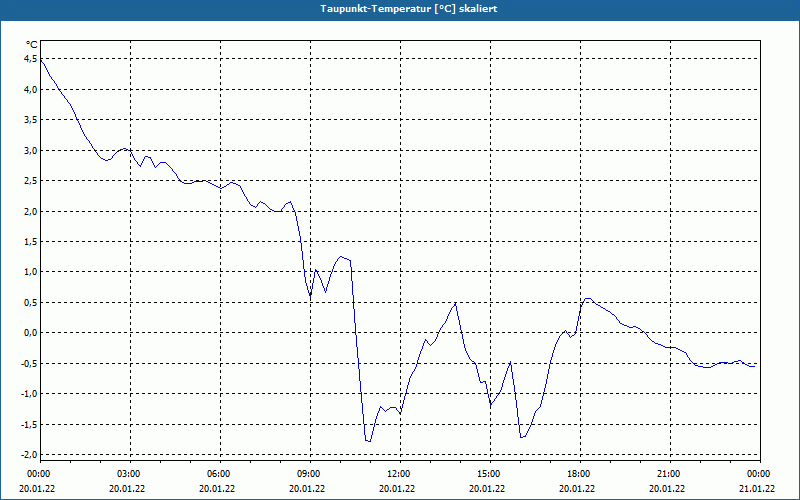Click the '00:00' time label above 21.01.22
Image resolution: width=800 pixels, height=500 pixels.
point(758,474)
